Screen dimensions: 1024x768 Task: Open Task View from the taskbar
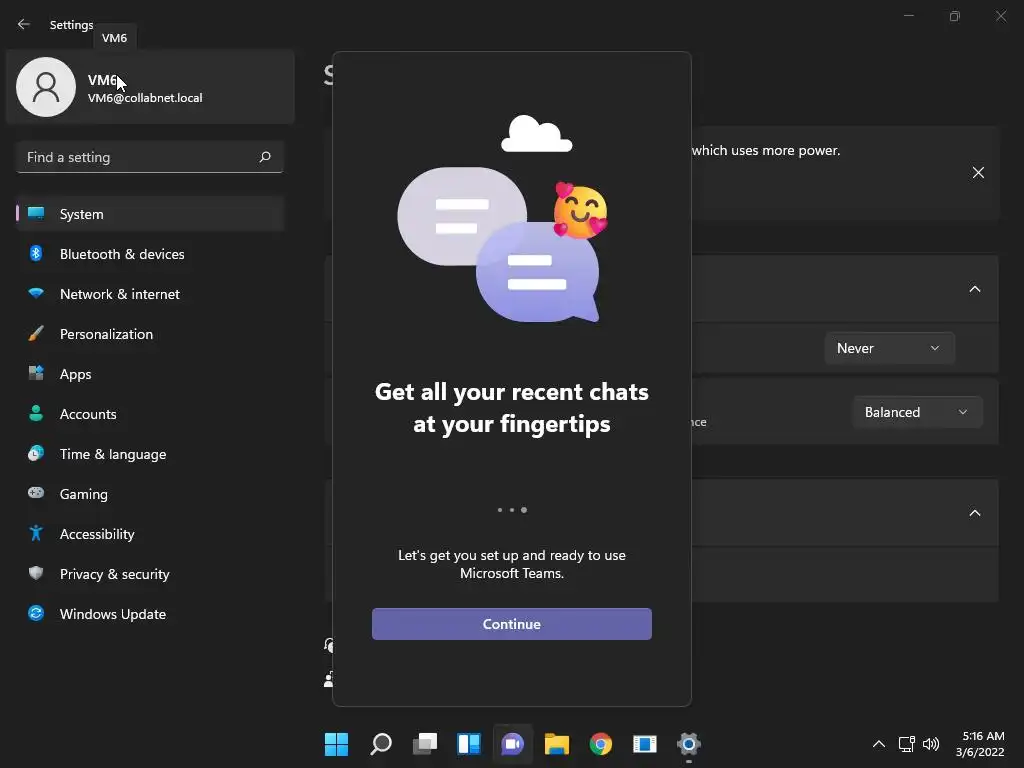tap(424, 744)
